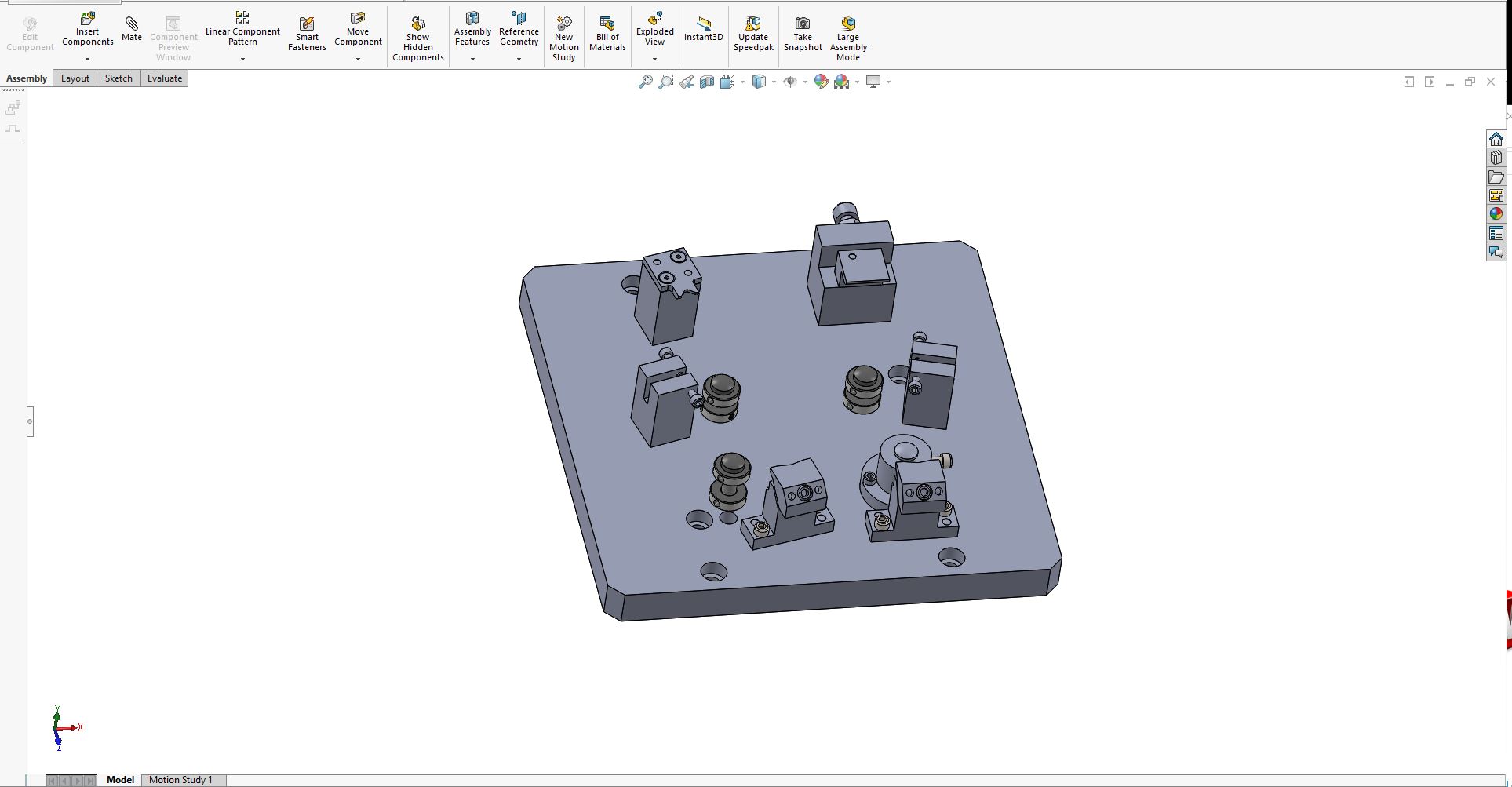Click Previous View icon
The width and height of the screenshot is (1512, 787).
pyautogui.click(x=687, y=82)
